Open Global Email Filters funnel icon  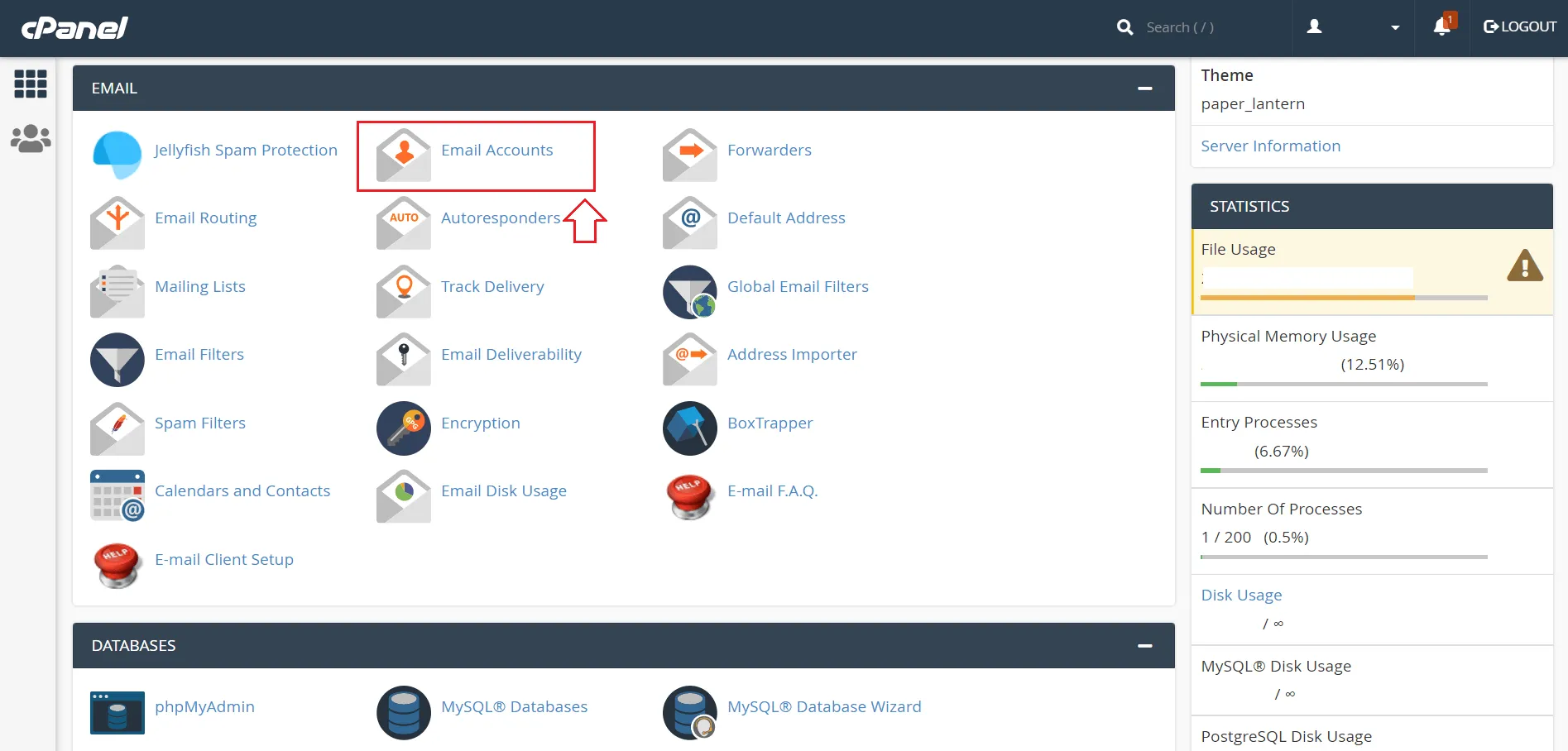[x=690, y=291]
